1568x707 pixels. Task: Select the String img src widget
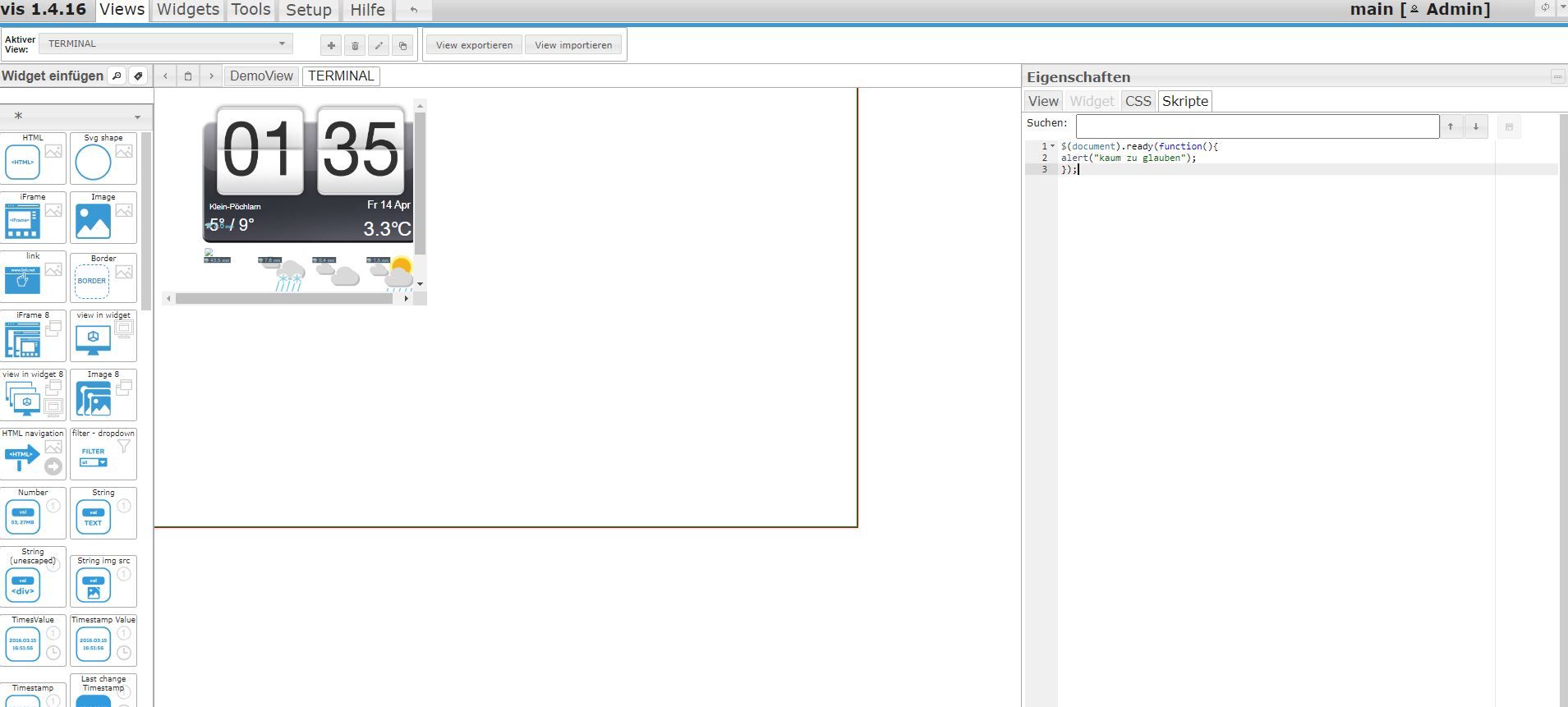tap(103, 581)
